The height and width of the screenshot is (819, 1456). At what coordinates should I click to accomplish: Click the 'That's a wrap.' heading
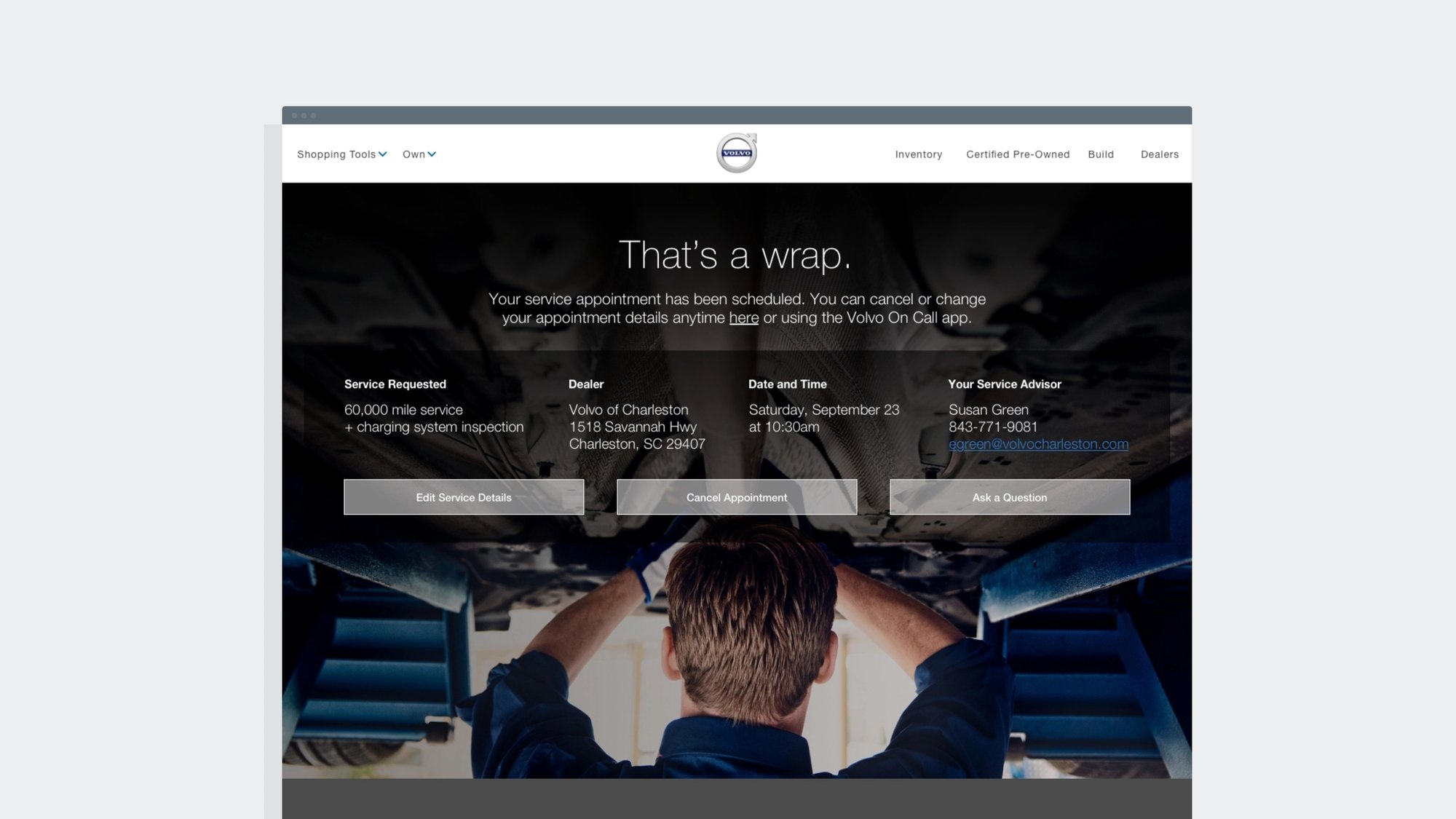[735, 256]
